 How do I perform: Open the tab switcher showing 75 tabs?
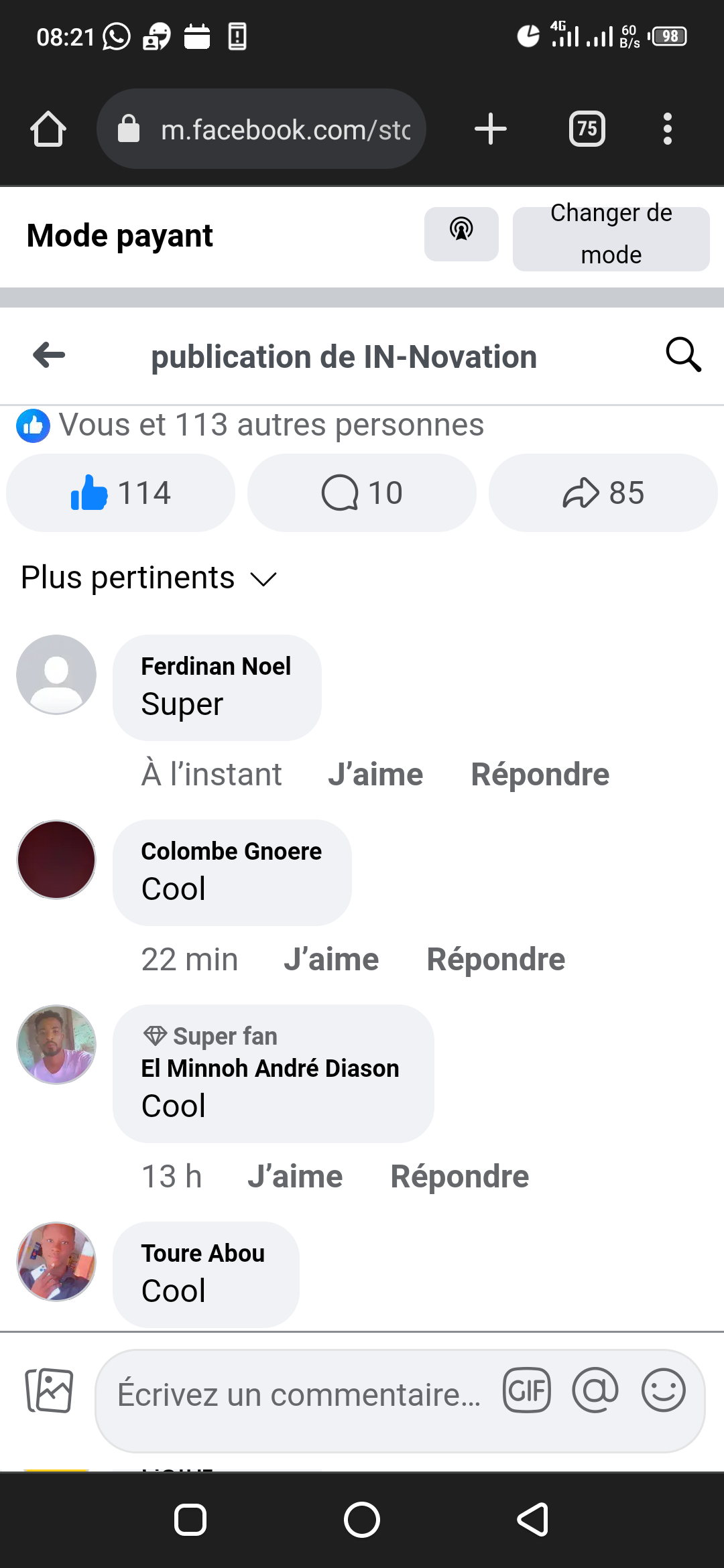point(587,129)
